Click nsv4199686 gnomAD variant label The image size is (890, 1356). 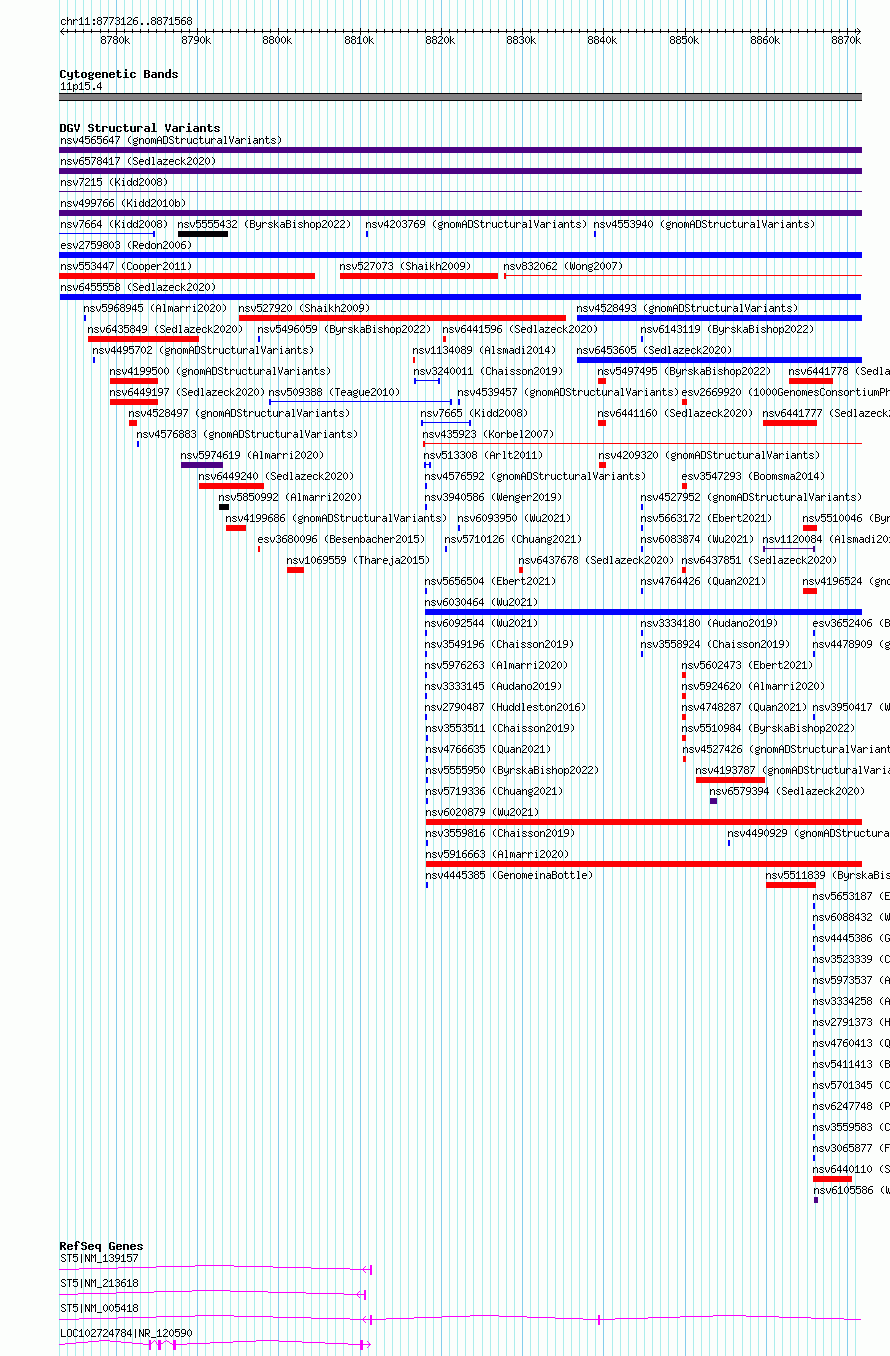click(x=337, y=518)
